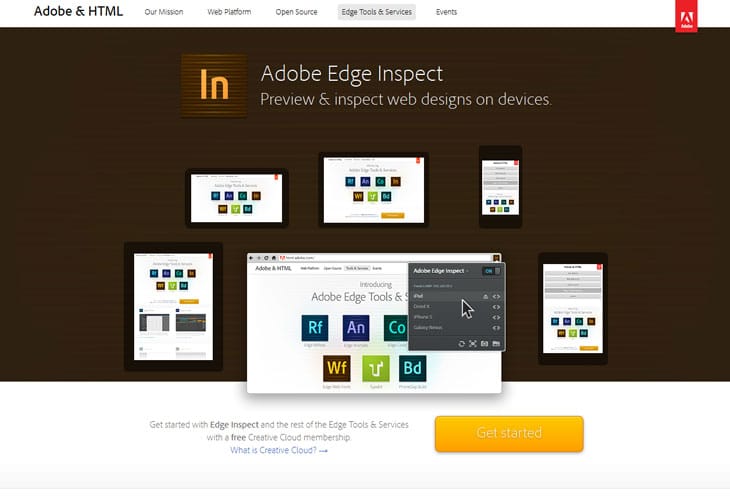Click the portrait tablet thumbnail on the left
This screenshot has height=500, width=730.
pyautogui.click(x=173, y=306)
